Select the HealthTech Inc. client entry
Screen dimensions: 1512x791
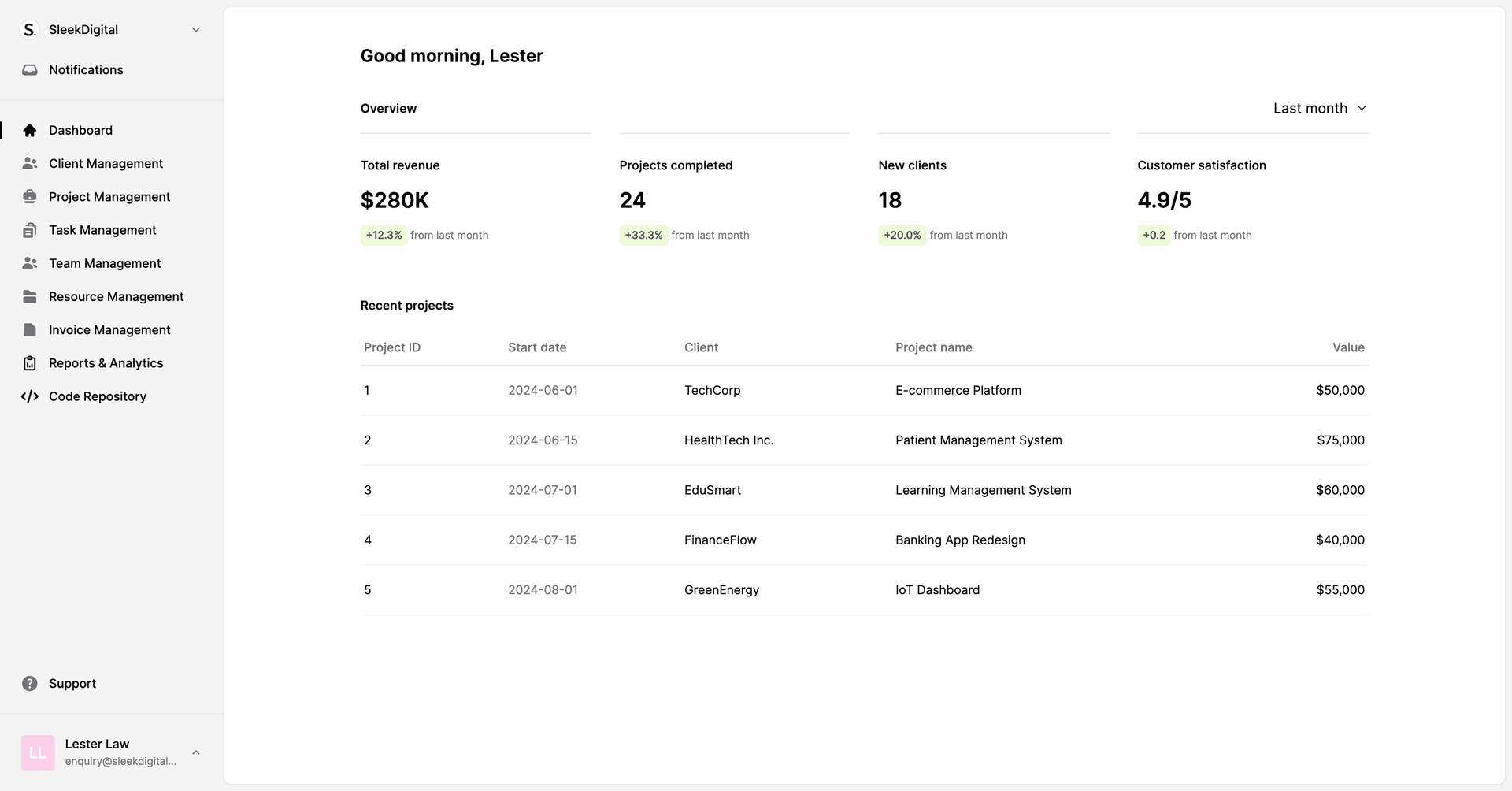pos(728,440)
